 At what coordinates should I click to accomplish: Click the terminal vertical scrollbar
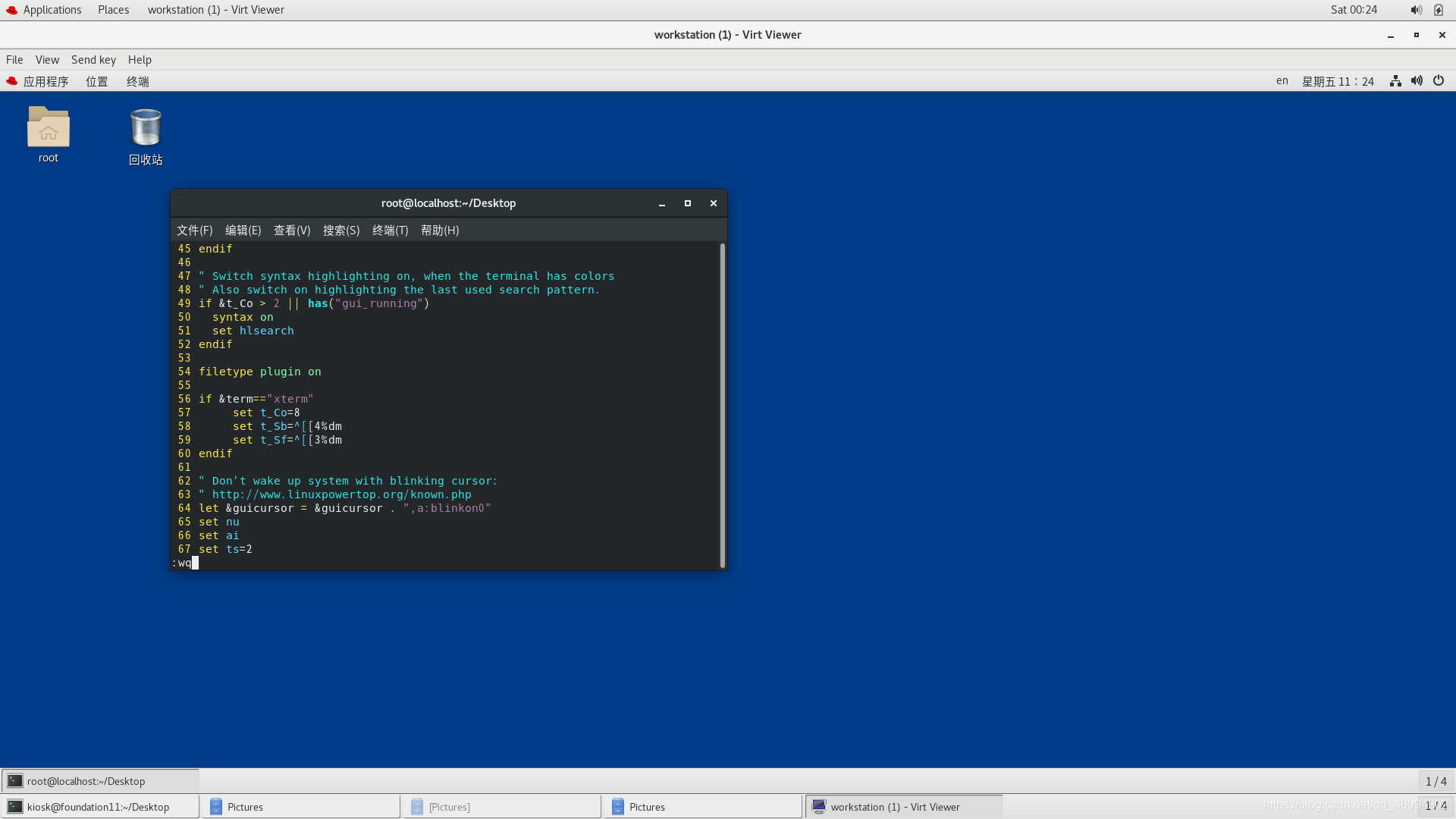pyautogui.click(x=723, y=406)
